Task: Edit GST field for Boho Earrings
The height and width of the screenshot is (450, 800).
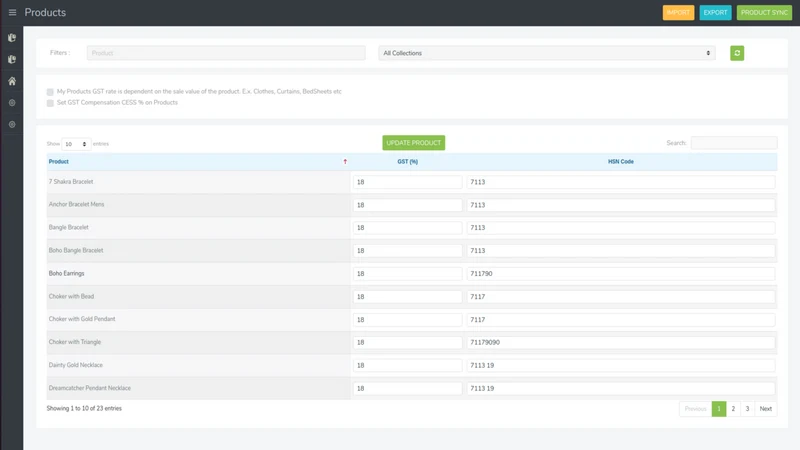Action: point(407,273)
